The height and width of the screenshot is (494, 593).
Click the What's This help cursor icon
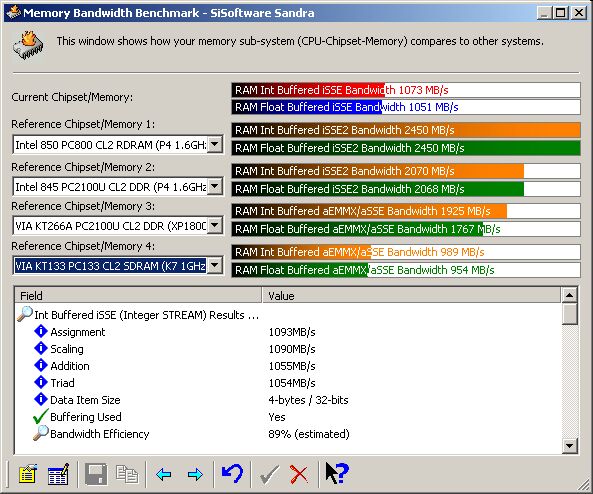[337, 473]
